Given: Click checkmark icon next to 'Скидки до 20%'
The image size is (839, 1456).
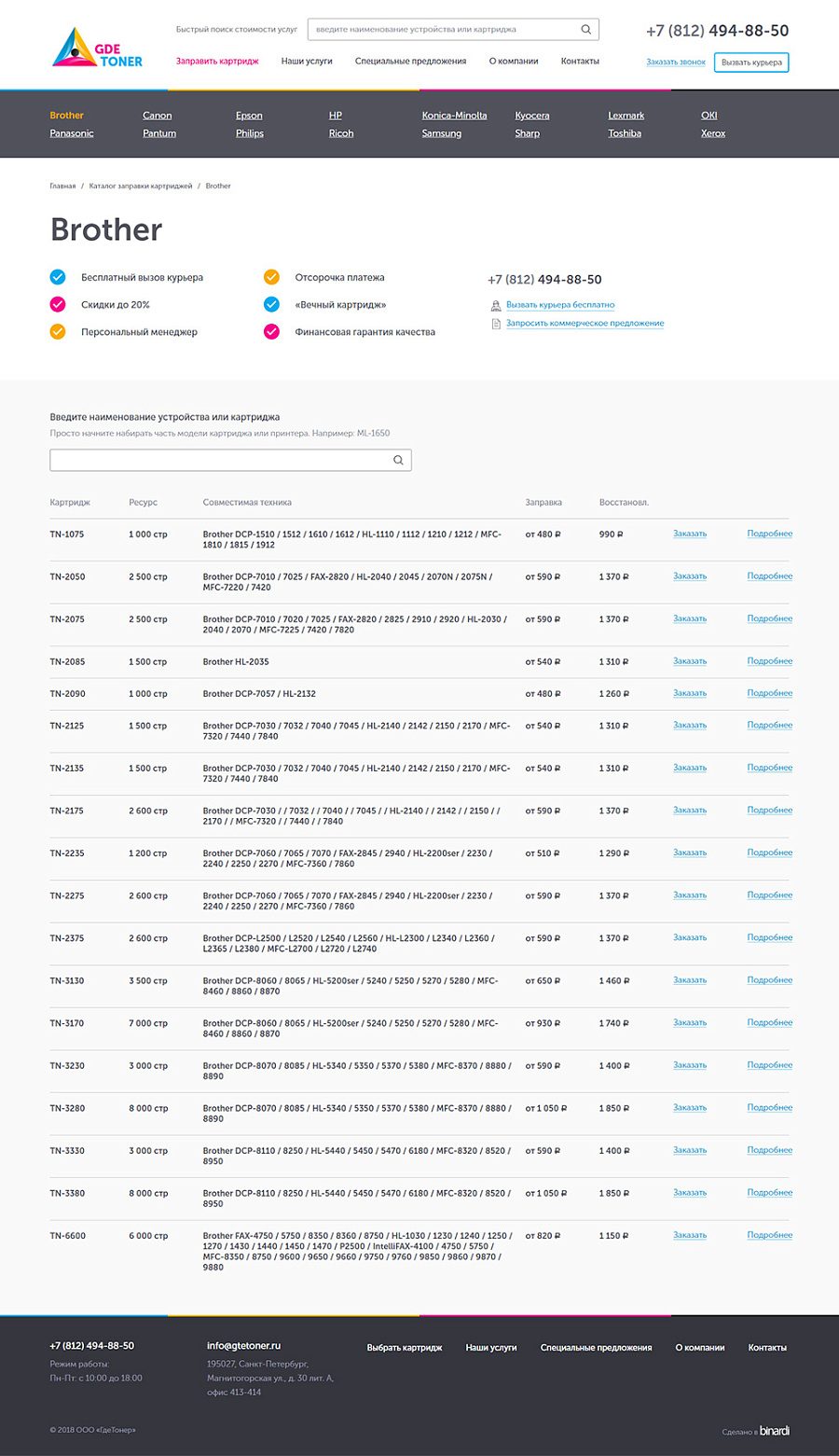Looking at the screenshot, I should (58, 304).
